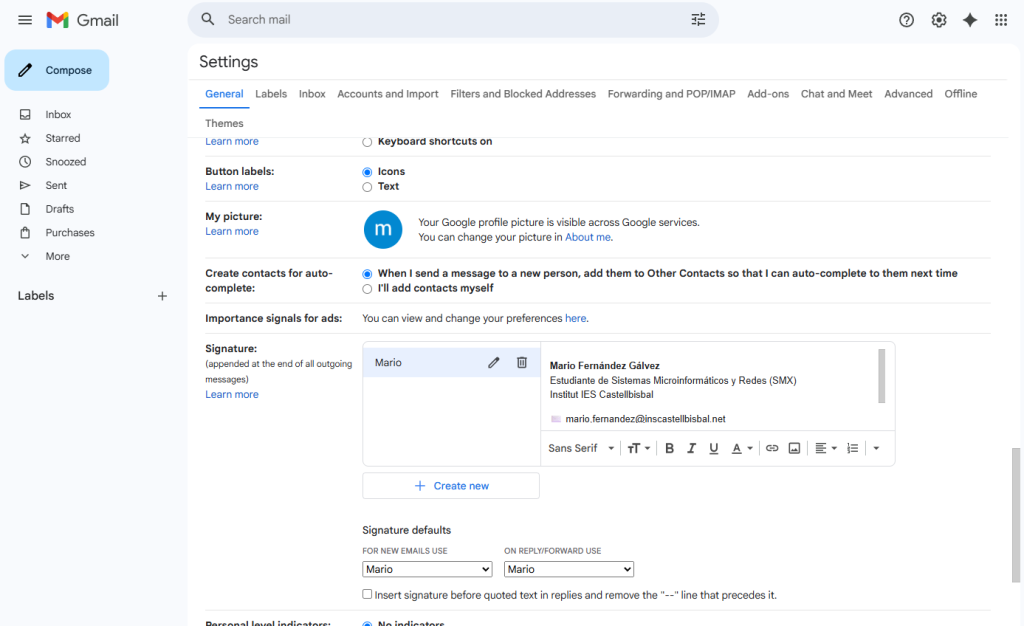Select the Text button labels option
Image resolution: width=1024 pixels, height=626 pixels.
pyautogui.click(x=367, y=187)
